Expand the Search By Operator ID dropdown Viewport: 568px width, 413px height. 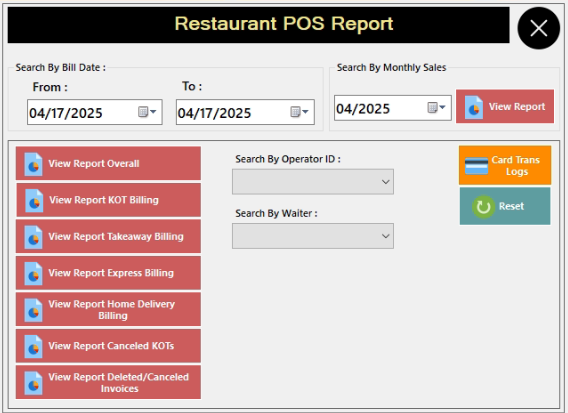click(385, 182)
